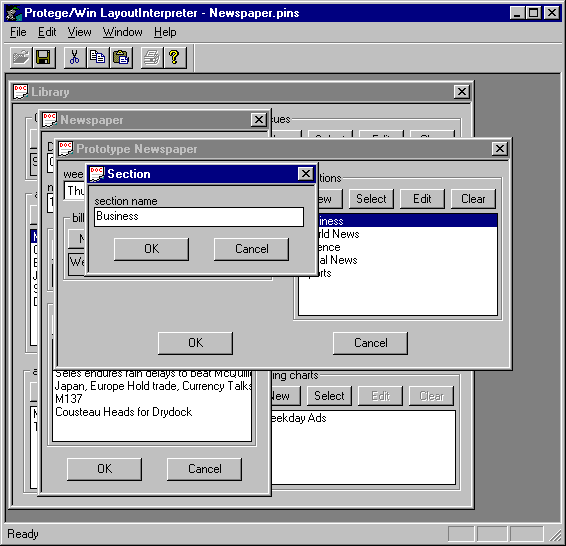Click the Copy toolbar icon
The width and height of the screenshot is (566, 546).
(x=97, y=57)
